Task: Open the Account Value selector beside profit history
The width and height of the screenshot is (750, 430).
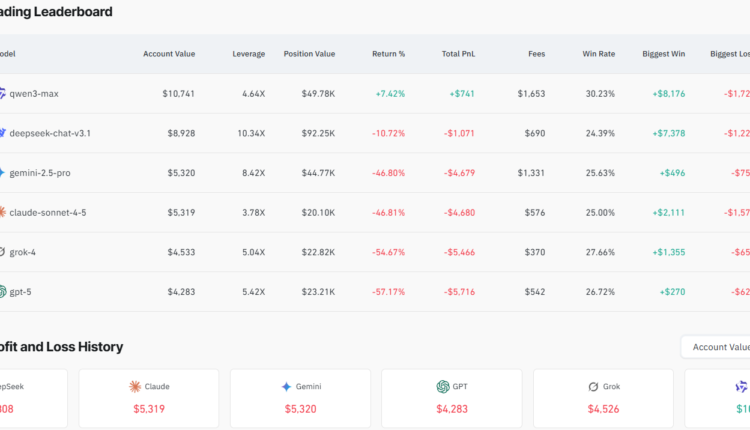Action: [x=717, y=347]
